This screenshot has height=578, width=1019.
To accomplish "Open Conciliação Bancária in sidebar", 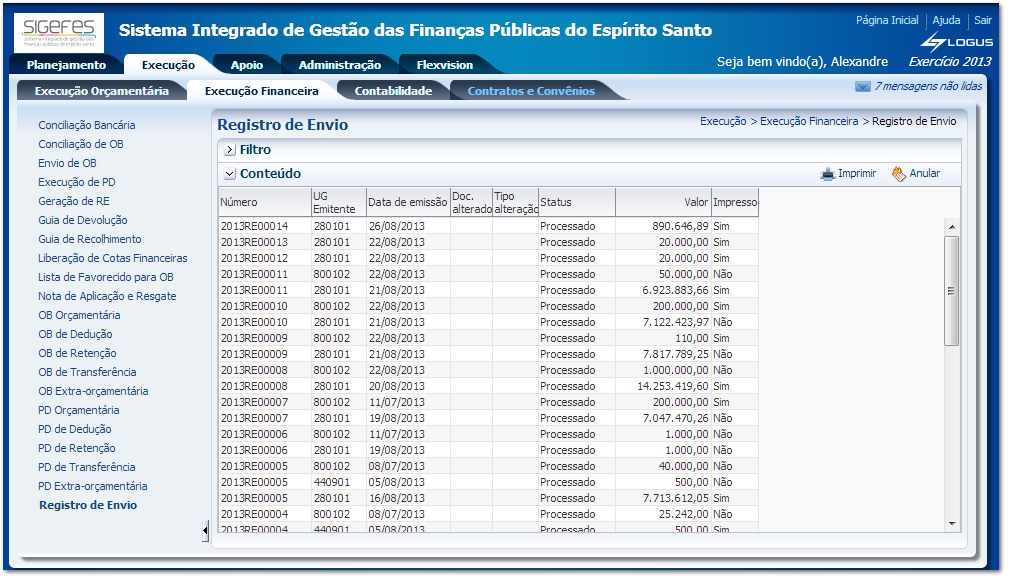I will tap(87, 125).
